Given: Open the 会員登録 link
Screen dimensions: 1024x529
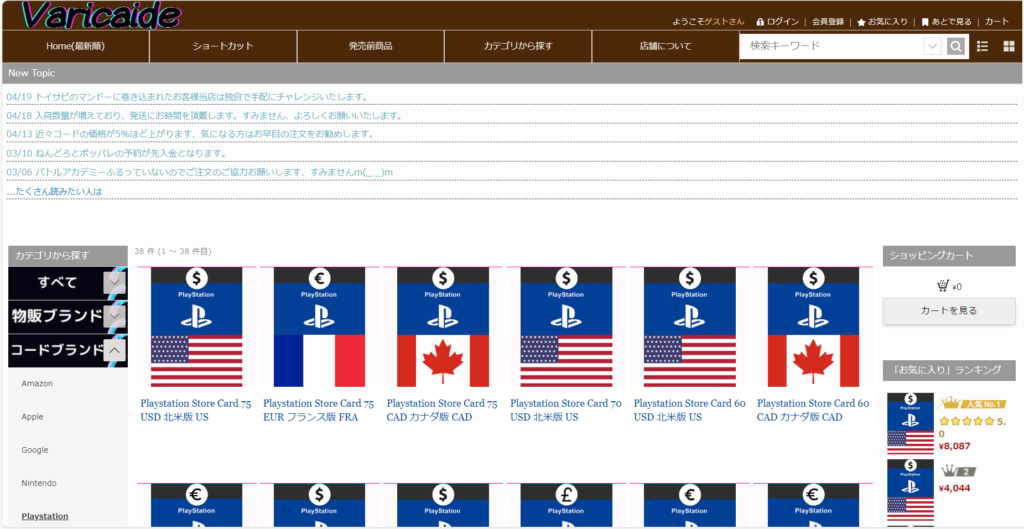Looking at the screenshot, I should [x=828, y=22].
